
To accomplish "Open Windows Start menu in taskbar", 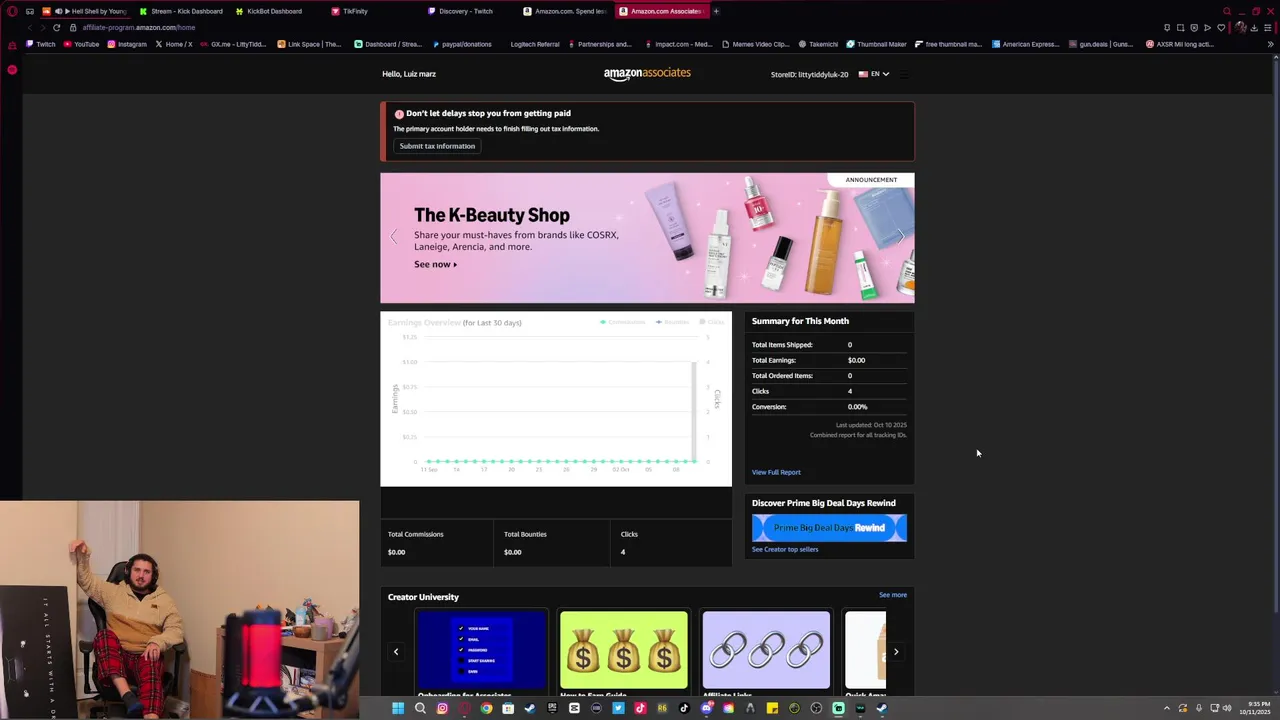I will [x=398, y=708].
